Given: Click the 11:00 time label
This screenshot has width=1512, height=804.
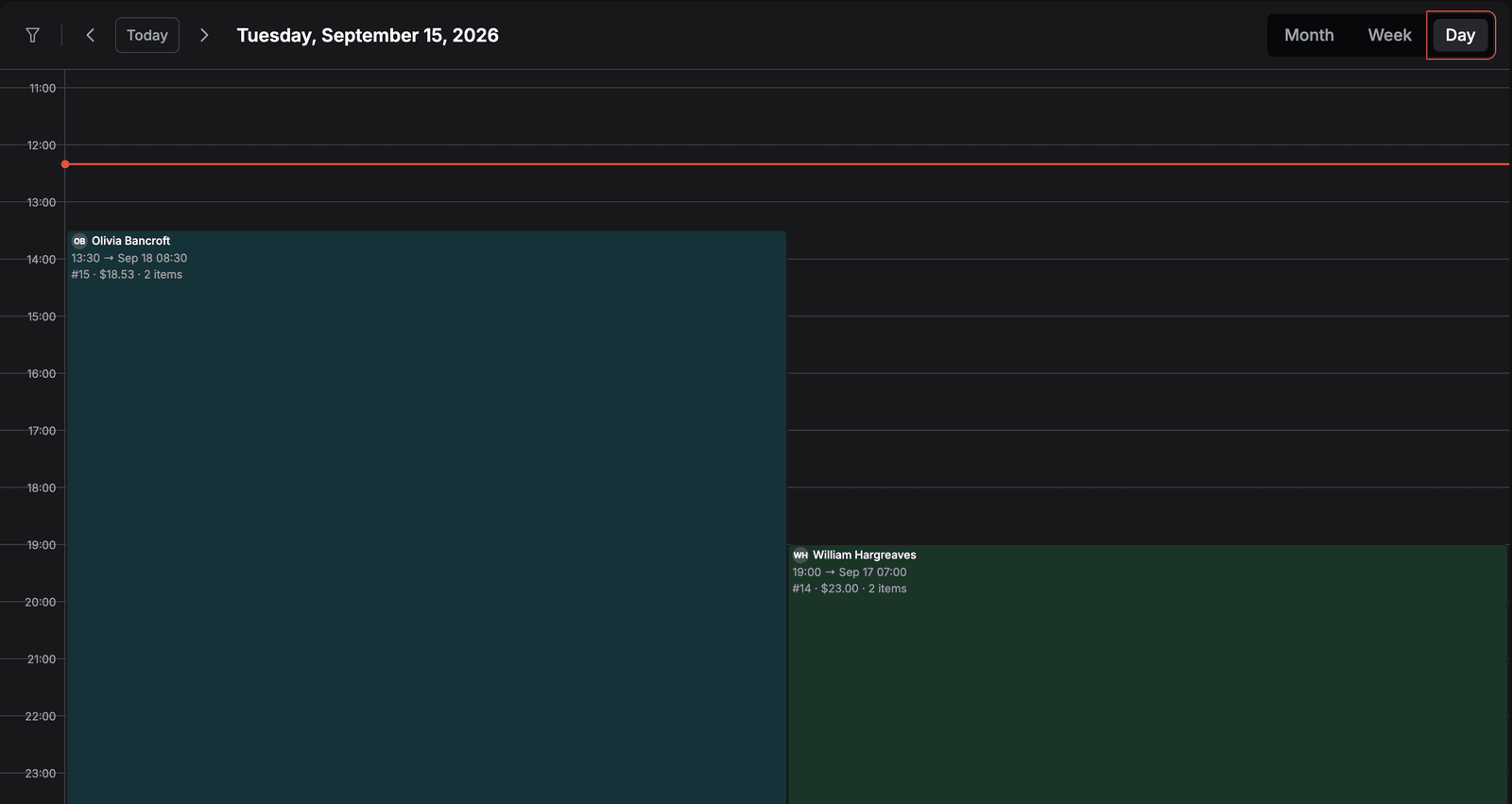Looking at the screenshot, I should pyautogui.click(x=43, y=88).
